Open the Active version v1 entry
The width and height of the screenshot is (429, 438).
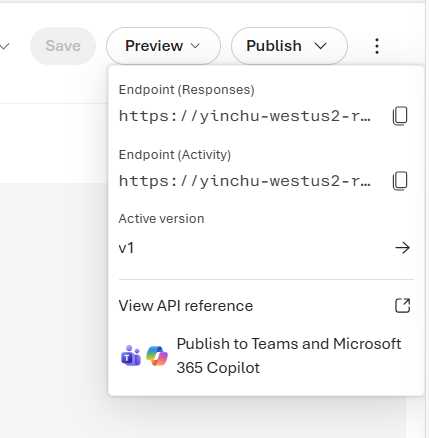coord(266,248)
